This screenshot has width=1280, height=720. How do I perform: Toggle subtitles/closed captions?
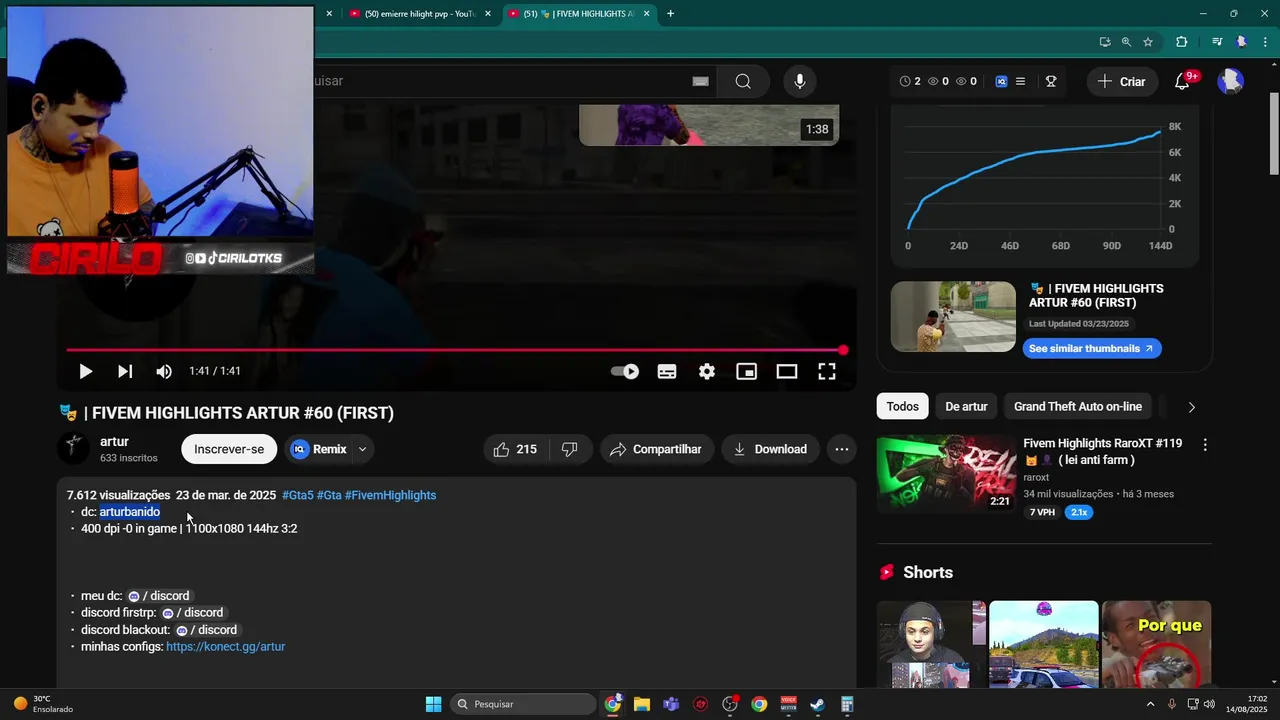(667, 371)
